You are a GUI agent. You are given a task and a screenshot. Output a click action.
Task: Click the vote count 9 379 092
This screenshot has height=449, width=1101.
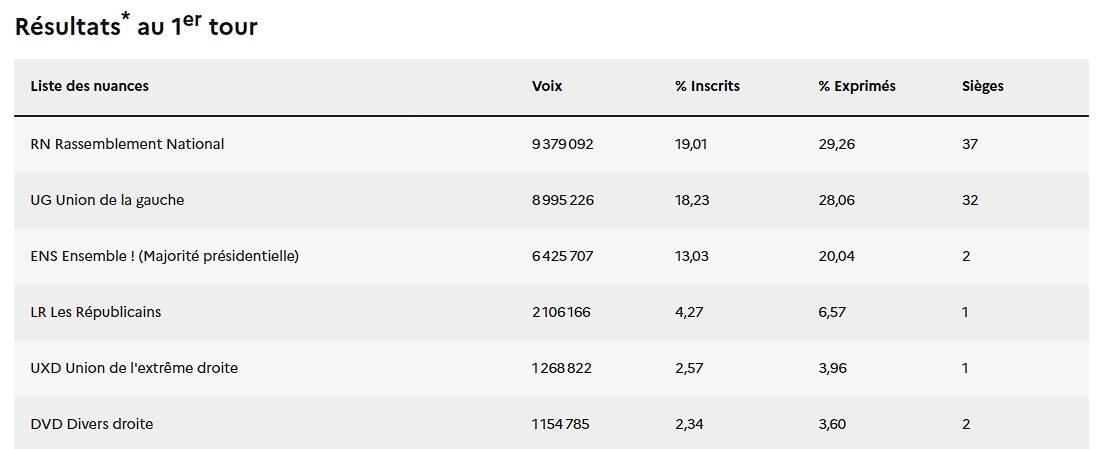562,144
